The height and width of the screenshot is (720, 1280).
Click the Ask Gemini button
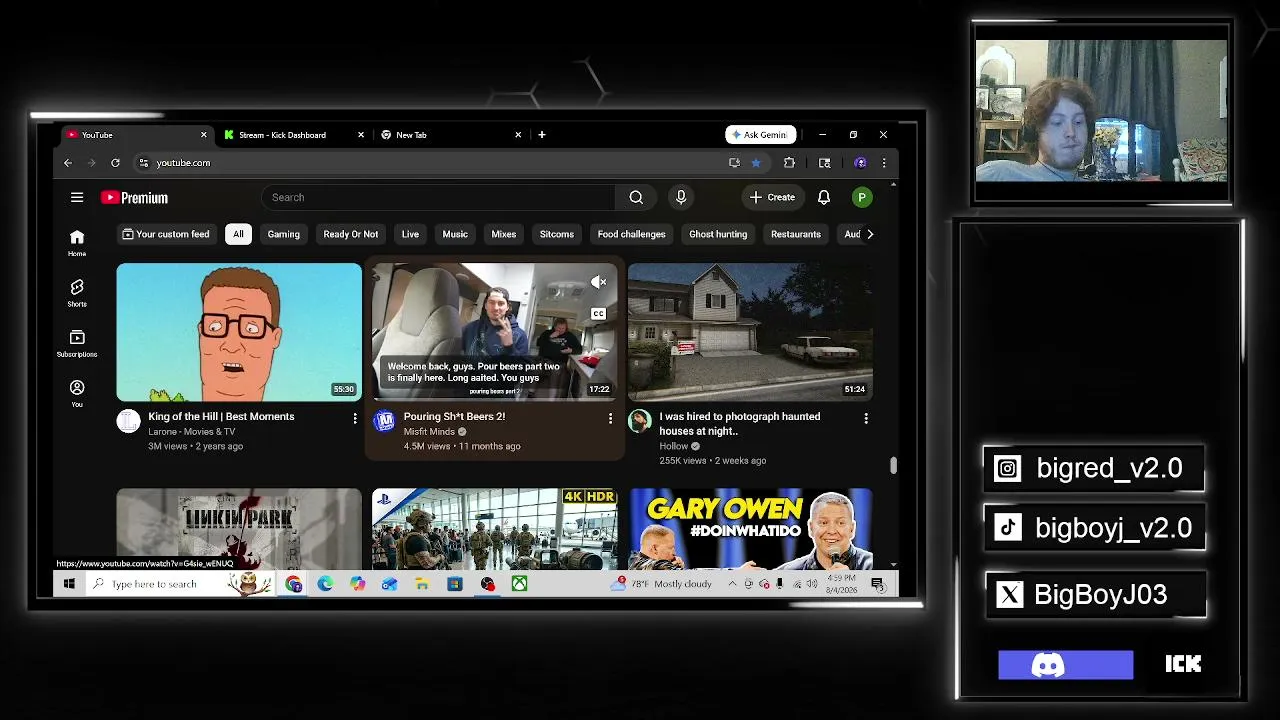(761, 135)
